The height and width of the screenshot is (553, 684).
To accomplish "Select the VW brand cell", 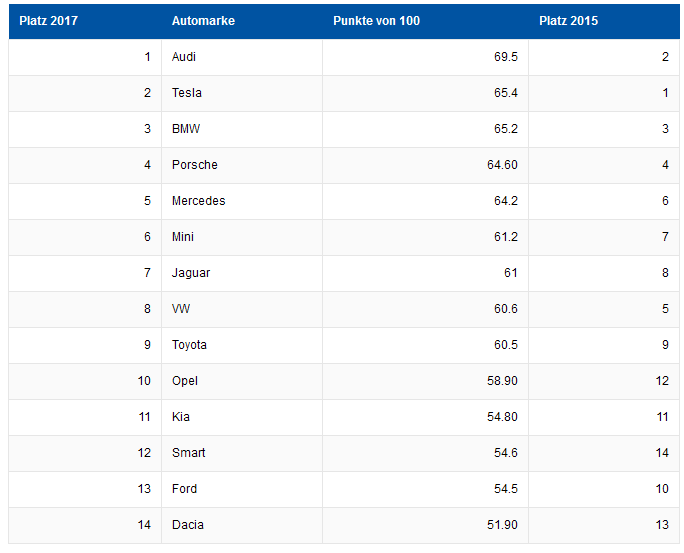I will pos(182,309).
